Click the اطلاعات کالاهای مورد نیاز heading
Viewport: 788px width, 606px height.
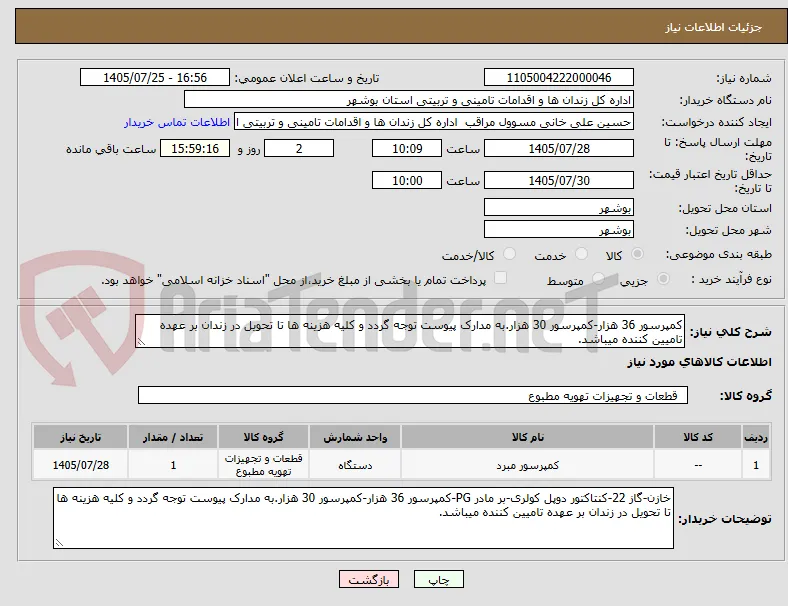(699, 362)
